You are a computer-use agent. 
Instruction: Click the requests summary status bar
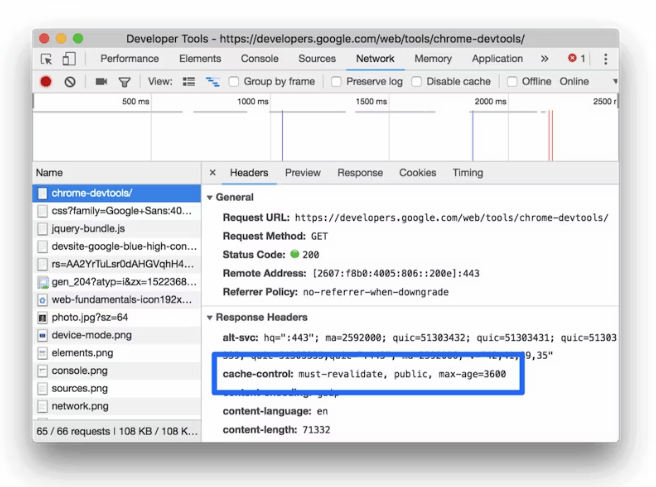tap(117, 431)
